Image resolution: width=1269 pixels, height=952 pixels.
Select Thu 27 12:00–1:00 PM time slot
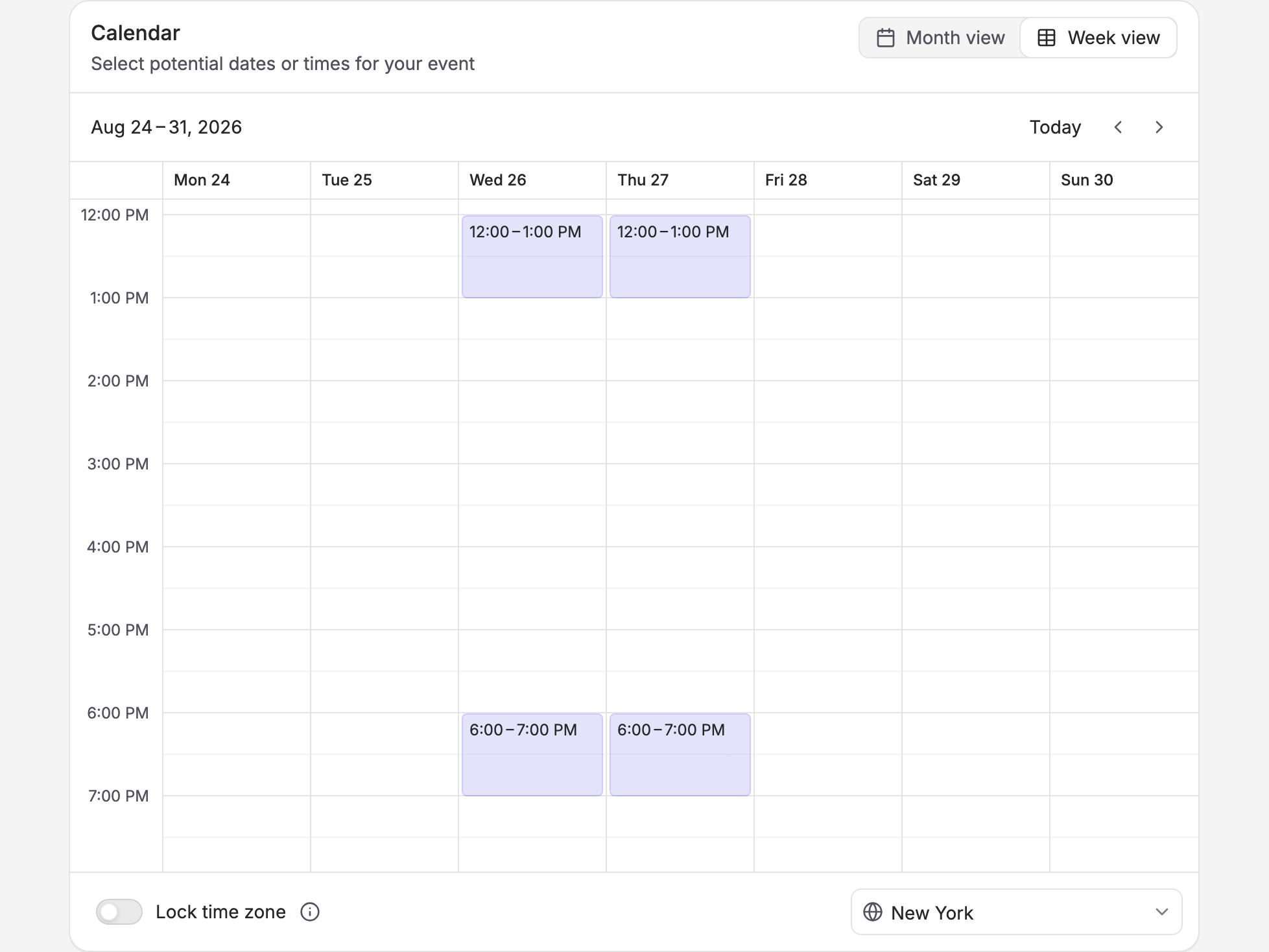pyautogui.click(x=680, y=257)
